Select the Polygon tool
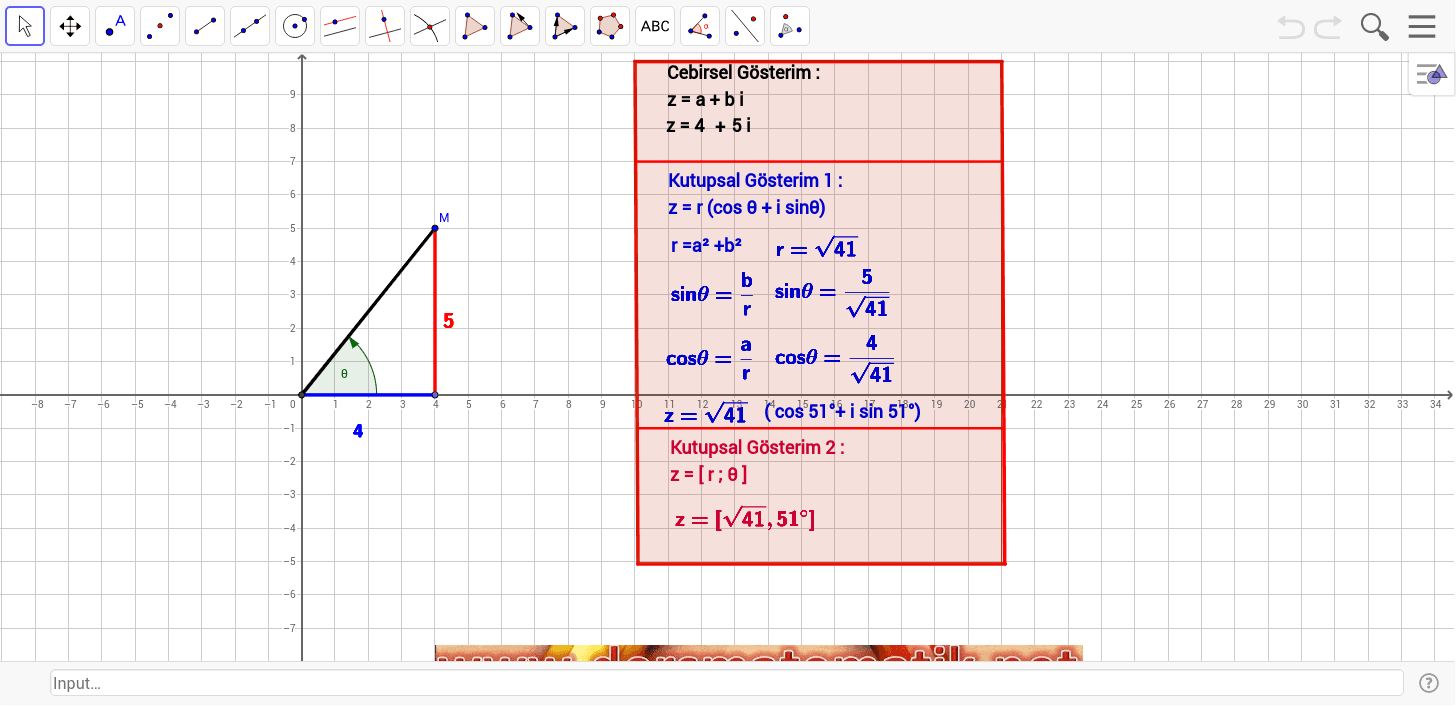Viewport: 1456px width, 706px height. [x=475, y=26]
